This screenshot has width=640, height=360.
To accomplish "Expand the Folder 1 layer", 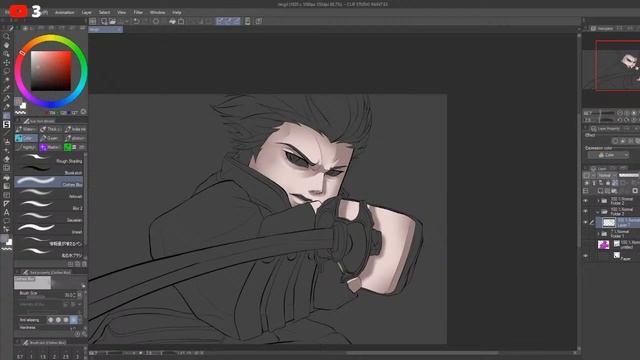I will [x=598, y=234].
